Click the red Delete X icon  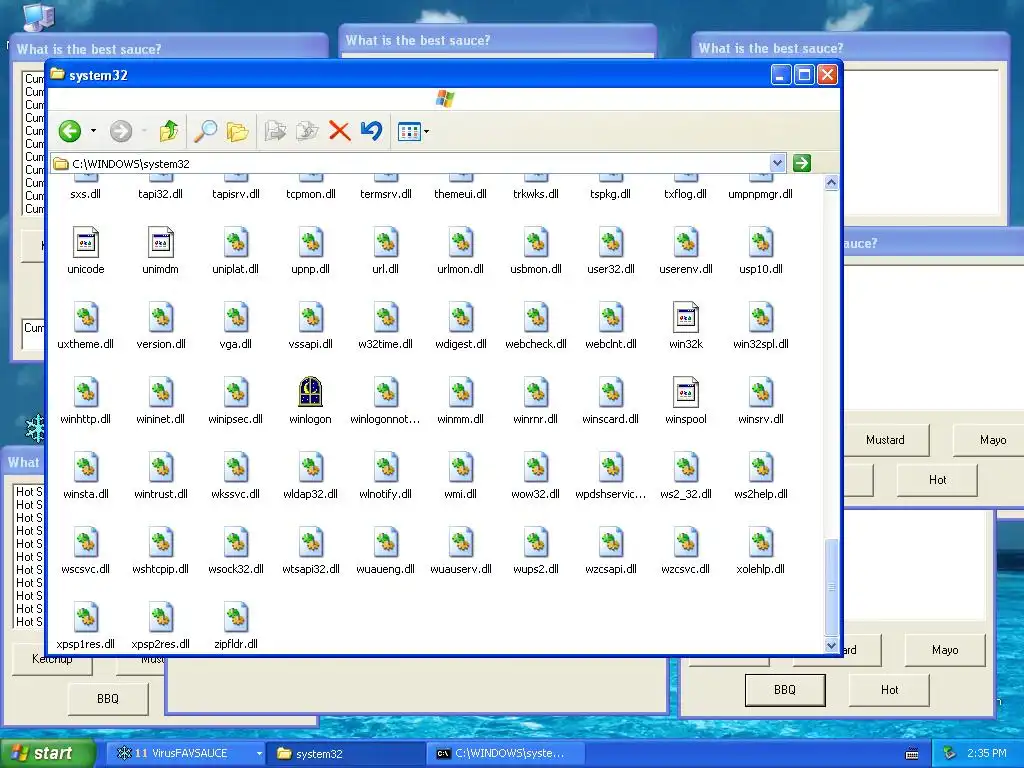pyautogui.click(x=340, y=131)
